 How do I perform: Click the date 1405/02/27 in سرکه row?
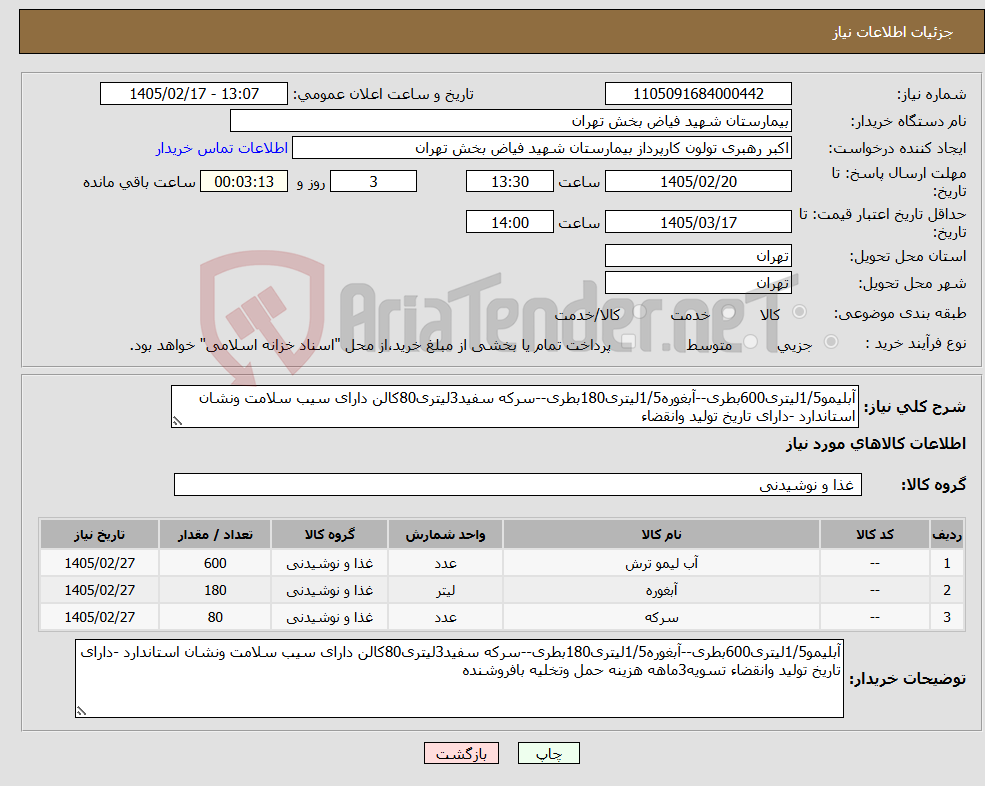tap(99, 618)
